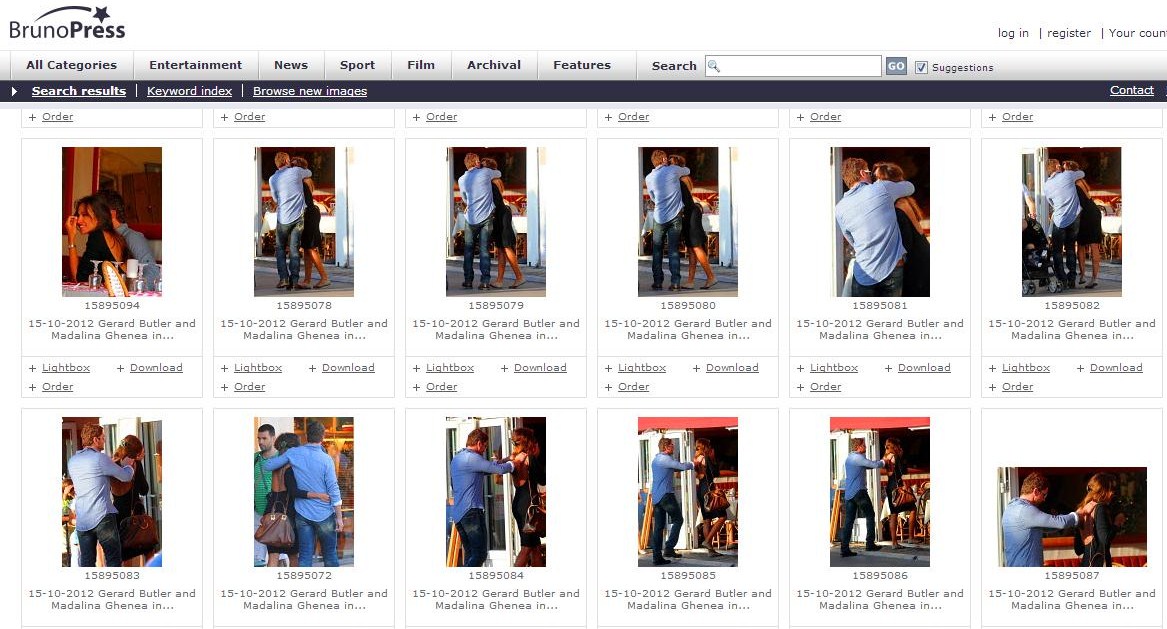Select the Sport category tab

[357, 65]
